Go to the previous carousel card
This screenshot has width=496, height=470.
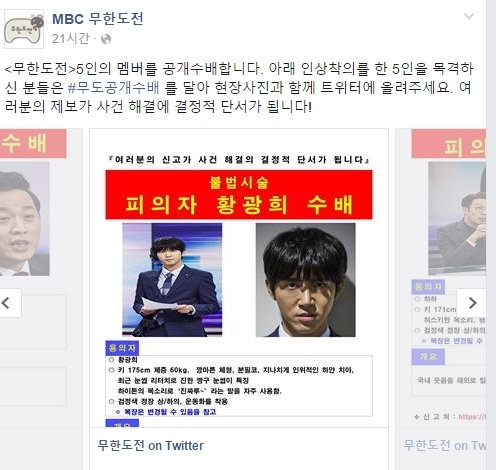(x=10, y=303)
